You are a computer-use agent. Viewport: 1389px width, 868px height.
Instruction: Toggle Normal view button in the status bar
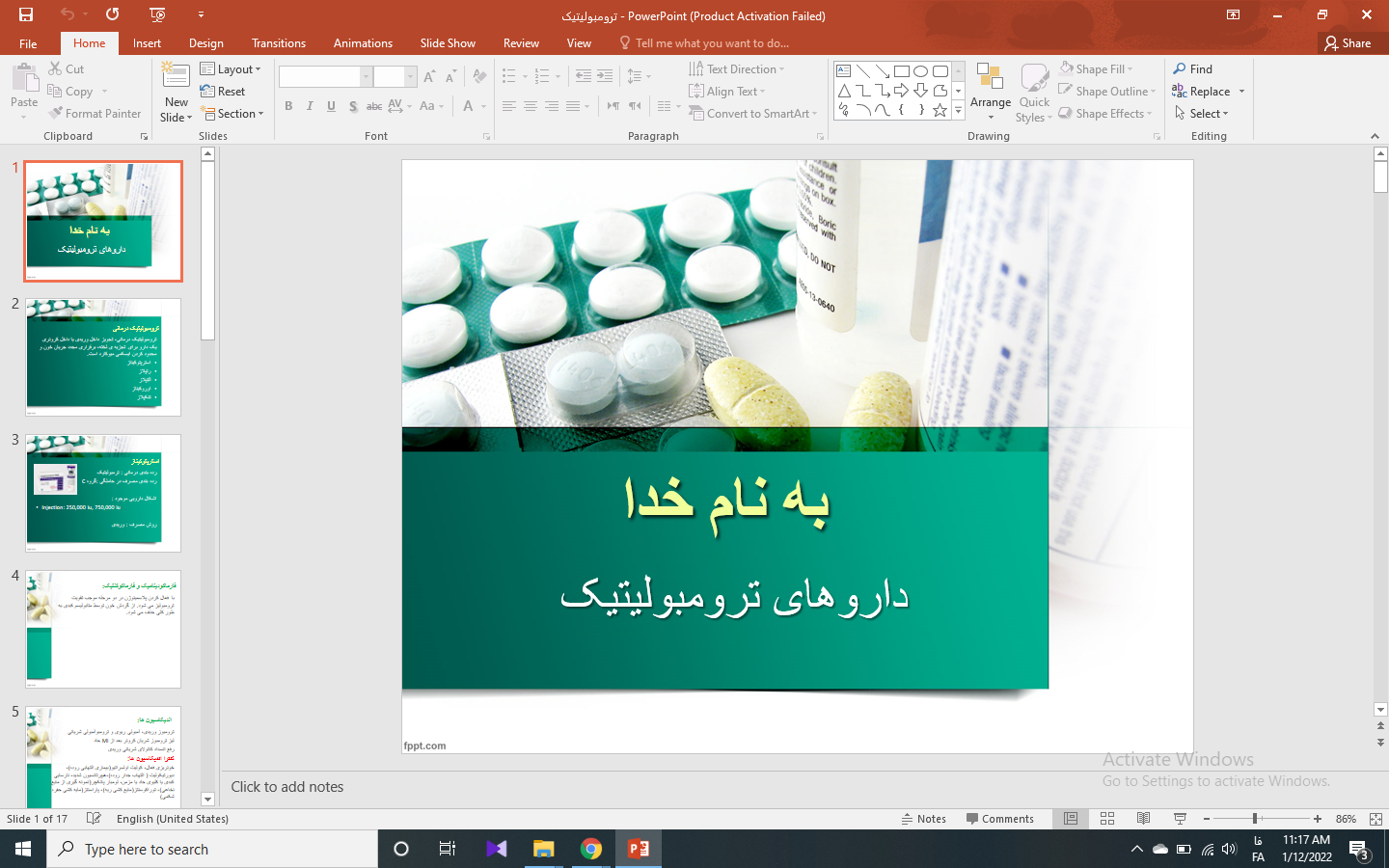(1071, 819)
